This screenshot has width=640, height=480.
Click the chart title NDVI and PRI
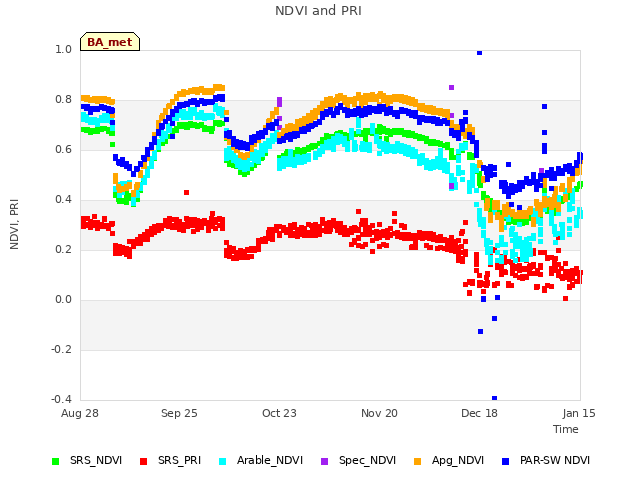[x=318, y=11]
